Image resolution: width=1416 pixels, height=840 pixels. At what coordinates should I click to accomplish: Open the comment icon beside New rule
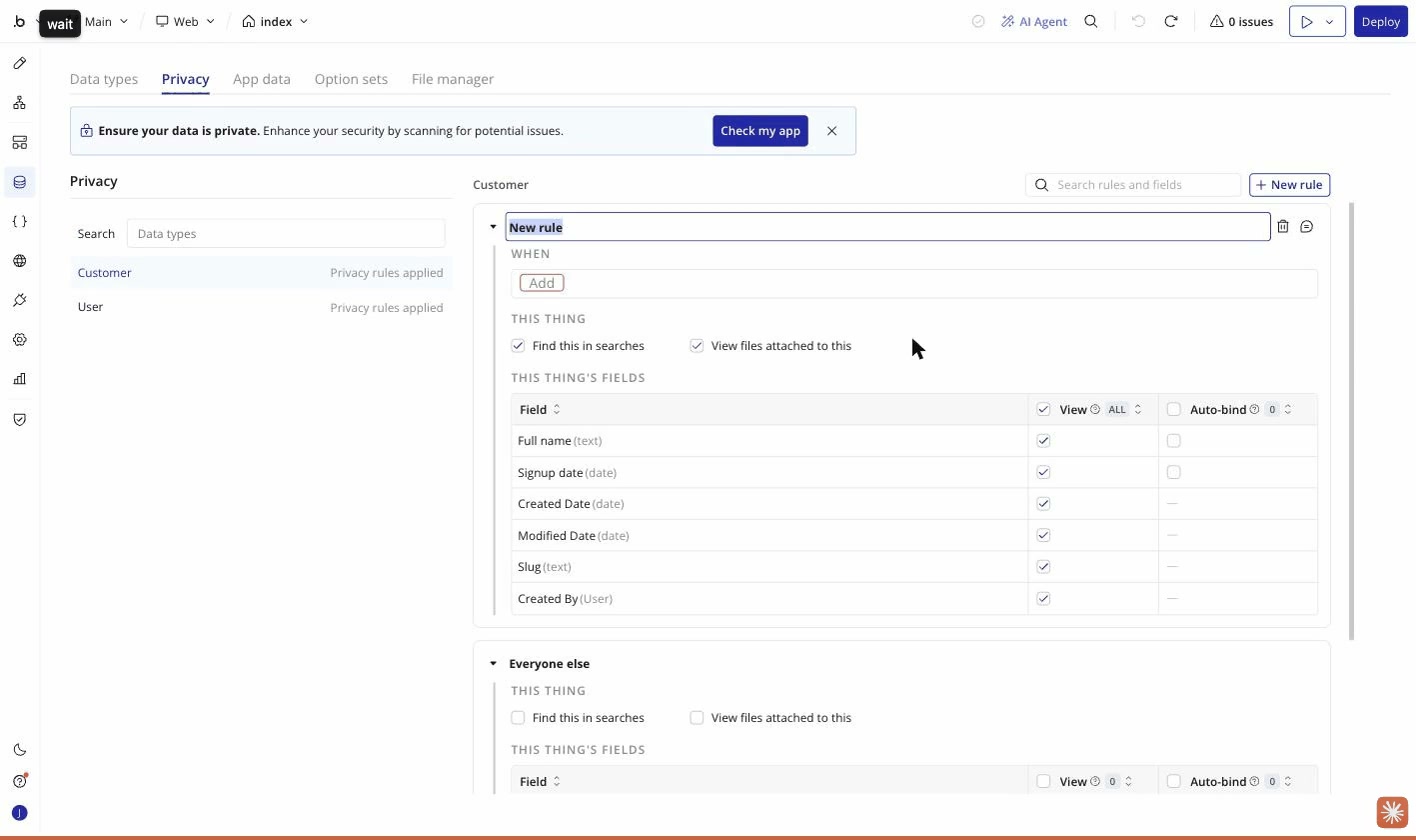coord(1306,227)
